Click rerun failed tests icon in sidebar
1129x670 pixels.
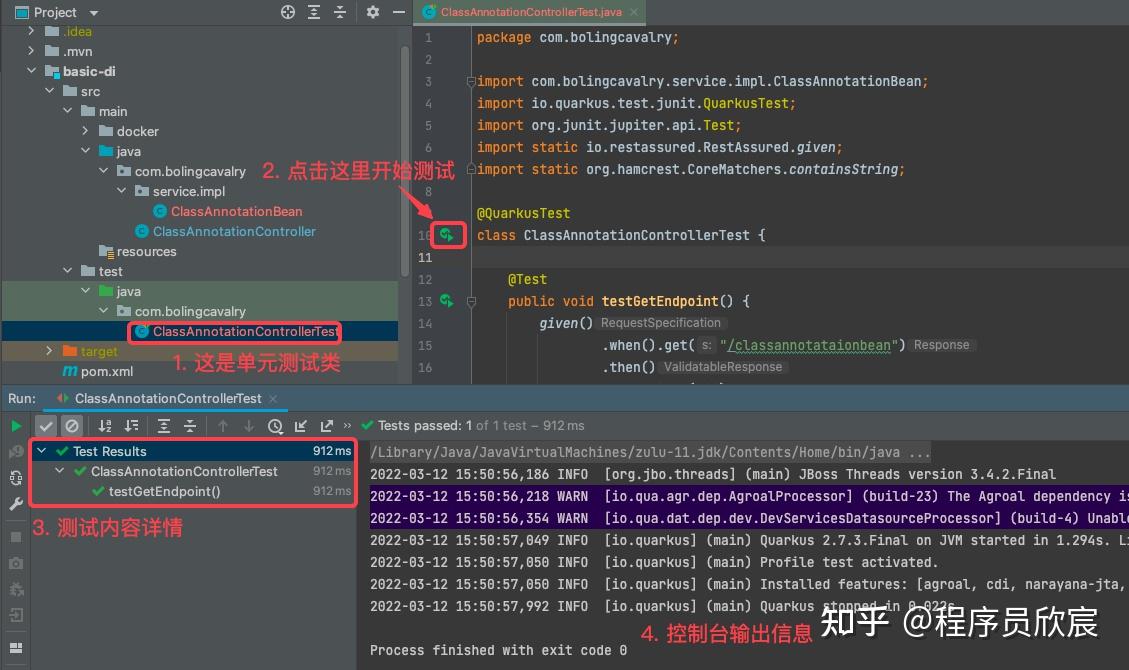(16, 452)
